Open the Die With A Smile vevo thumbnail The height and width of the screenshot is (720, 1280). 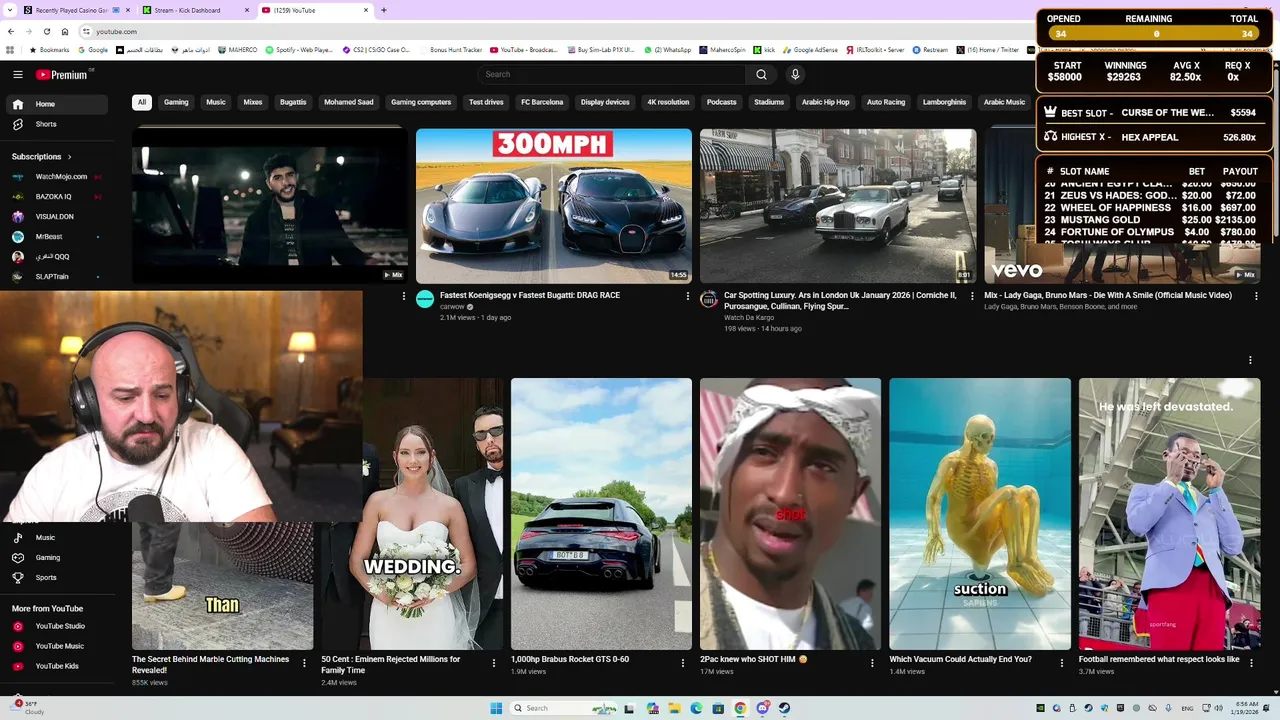(1122, 206)
